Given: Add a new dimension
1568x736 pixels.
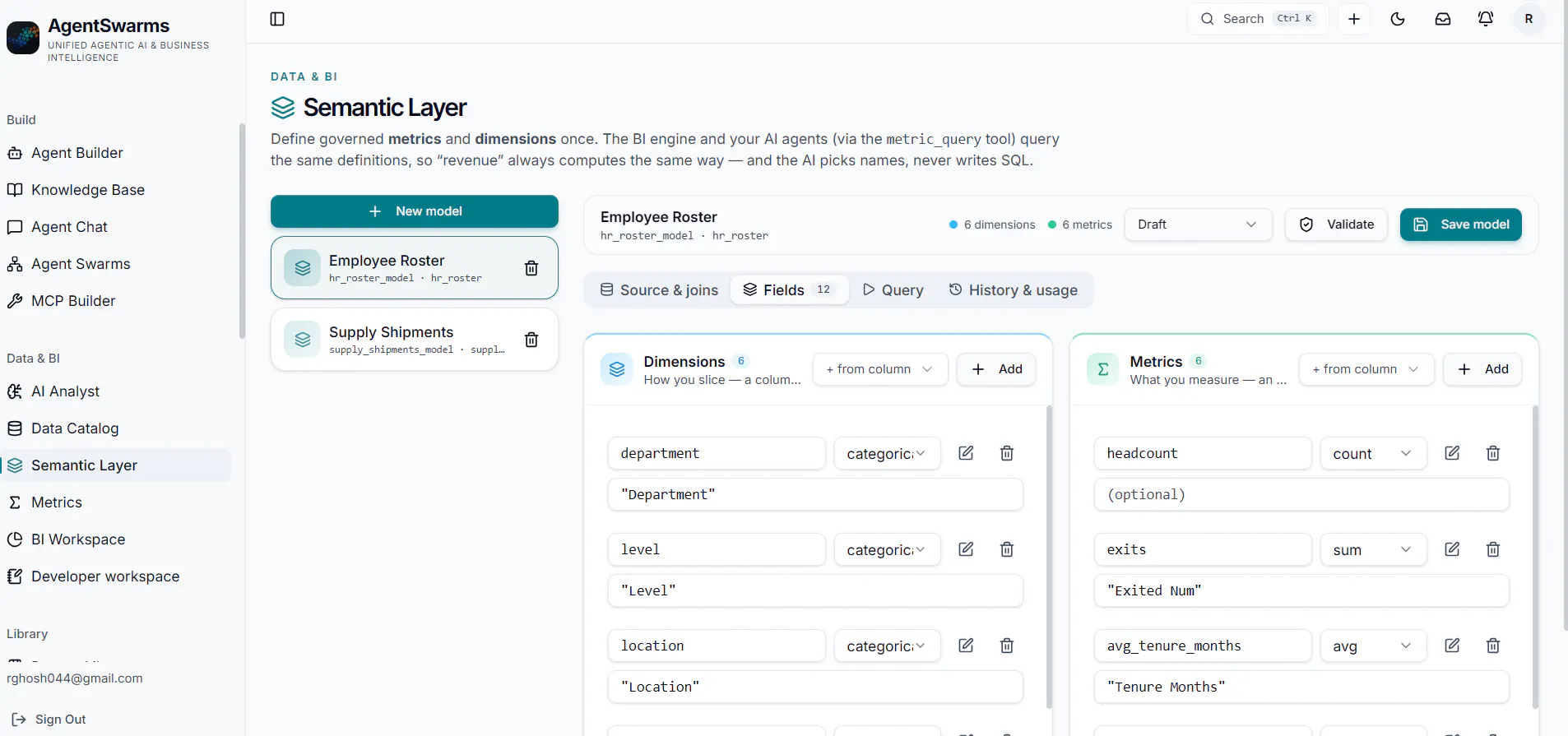Looking at the screenshot, I should pos(996,369).
